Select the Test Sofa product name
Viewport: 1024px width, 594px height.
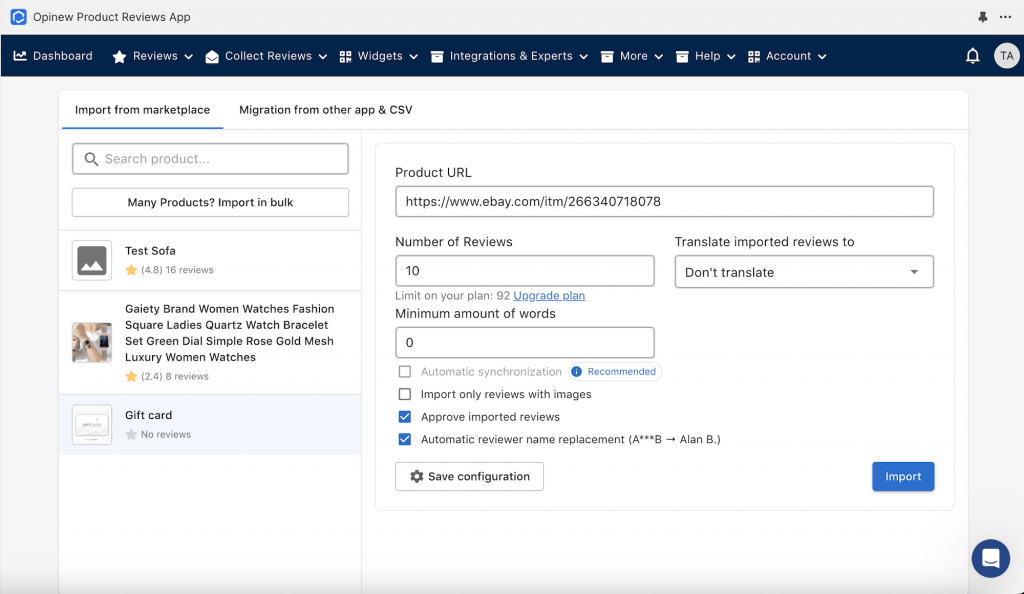point(150,251)
